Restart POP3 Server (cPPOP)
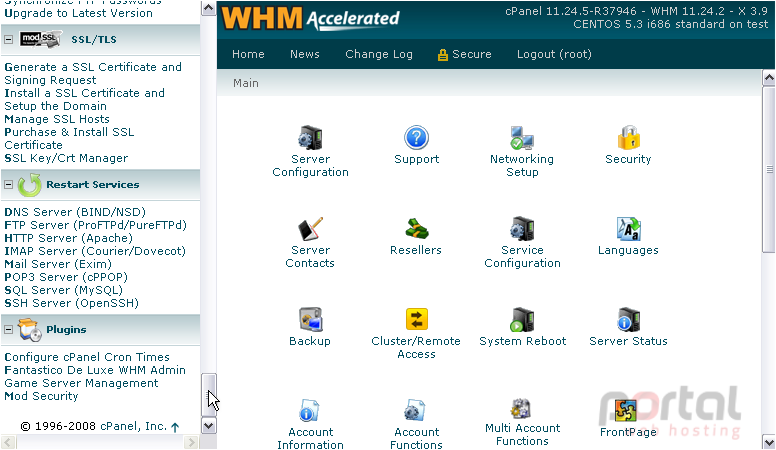 click(66, 277)
